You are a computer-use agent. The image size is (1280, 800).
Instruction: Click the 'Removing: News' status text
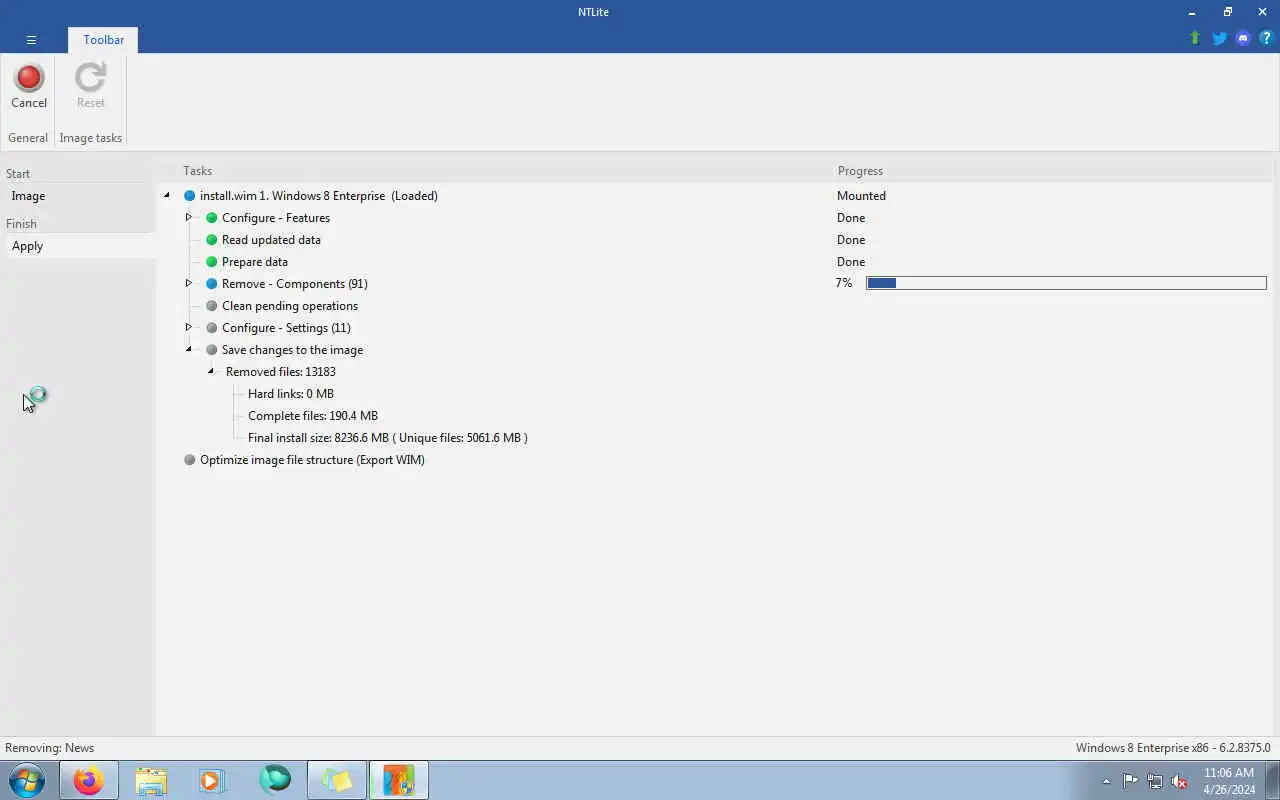(50, 748)
